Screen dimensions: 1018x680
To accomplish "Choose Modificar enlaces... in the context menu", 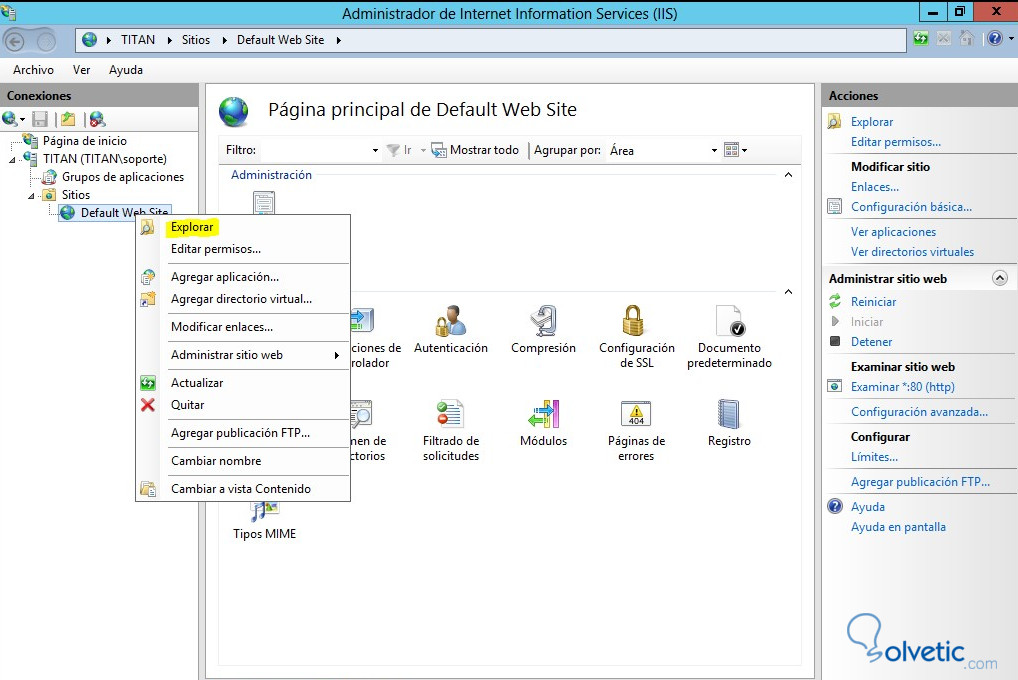I will click(221, 327).
